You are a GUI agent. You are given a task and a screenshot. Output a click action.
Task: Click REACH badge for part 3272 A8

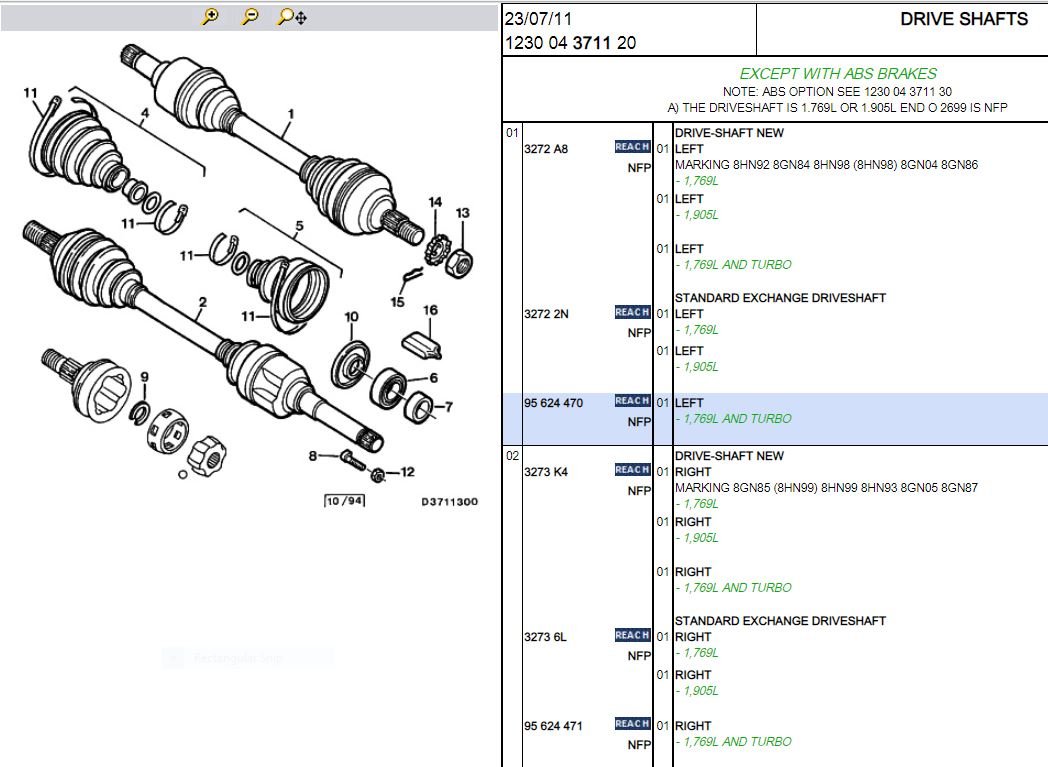click(632, 147)
